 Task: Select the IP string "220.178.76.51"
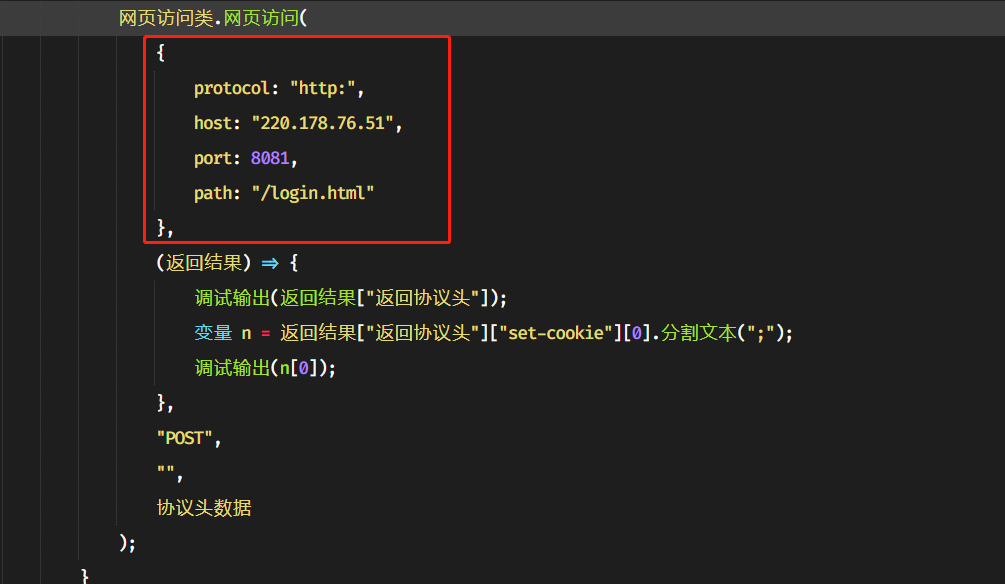(x=322, y=123)
